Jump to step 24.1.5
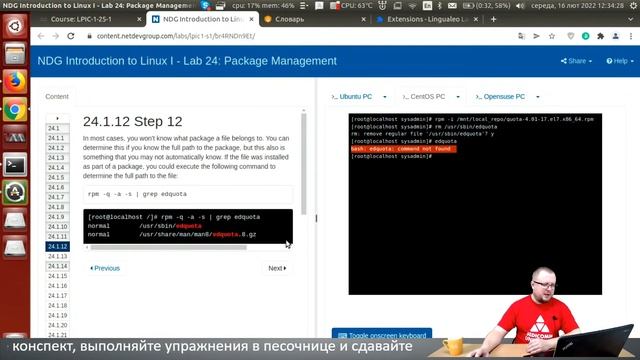Viewport: 640px width, 360px height. [x=57, y=177]
